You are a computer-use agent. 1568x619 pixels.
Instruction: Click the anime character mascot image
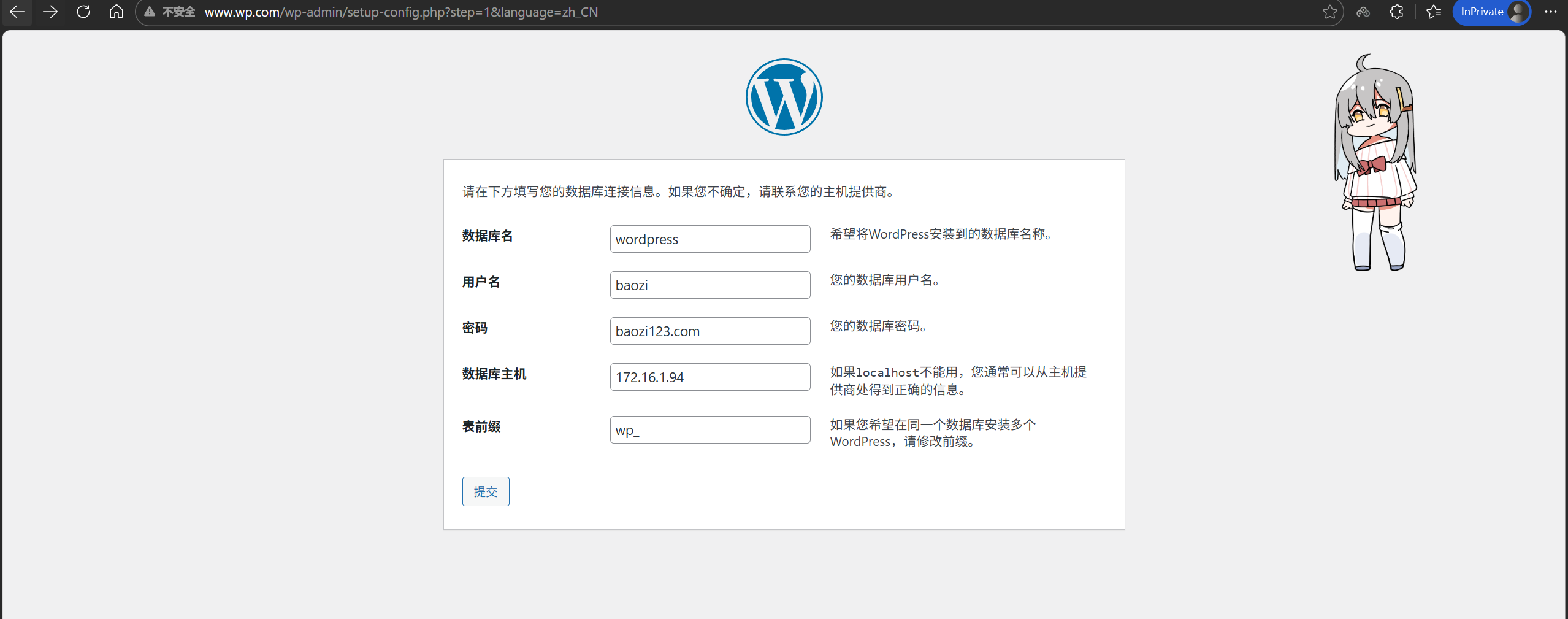click(x=1376, y=163)
